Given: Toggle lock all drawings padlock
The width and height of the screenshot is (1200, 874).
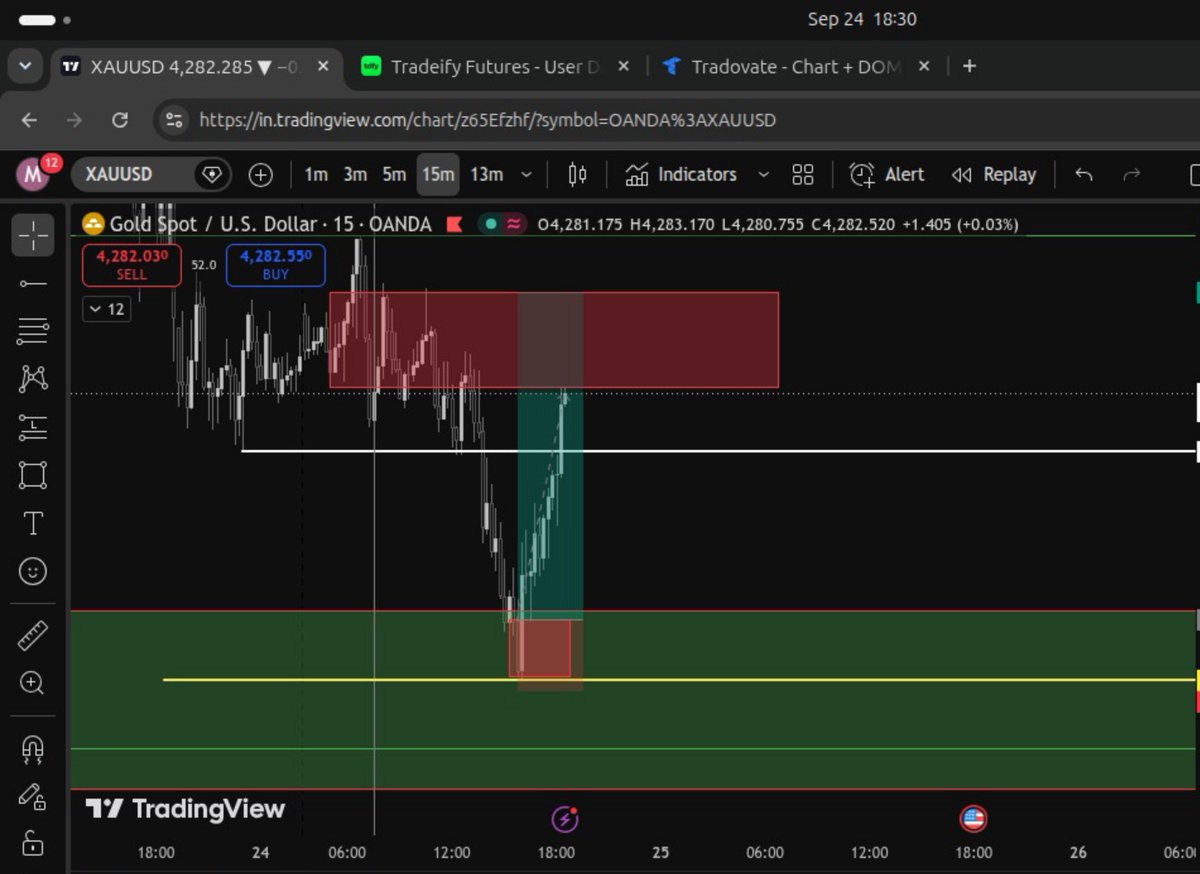Looking at the screenshot, I should [33, 843].
